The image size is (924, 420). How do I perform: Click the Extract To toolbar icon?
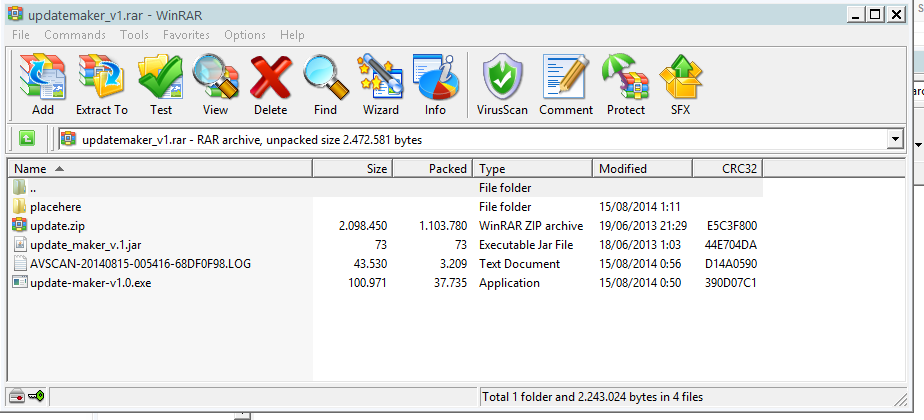coord(101,76)
